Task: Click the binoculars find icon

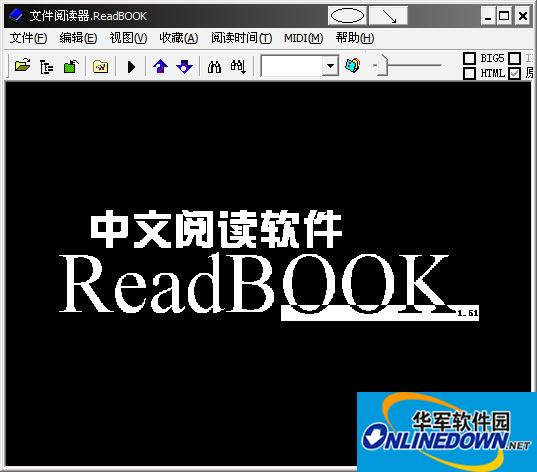Action: click(x=214, y=66)
